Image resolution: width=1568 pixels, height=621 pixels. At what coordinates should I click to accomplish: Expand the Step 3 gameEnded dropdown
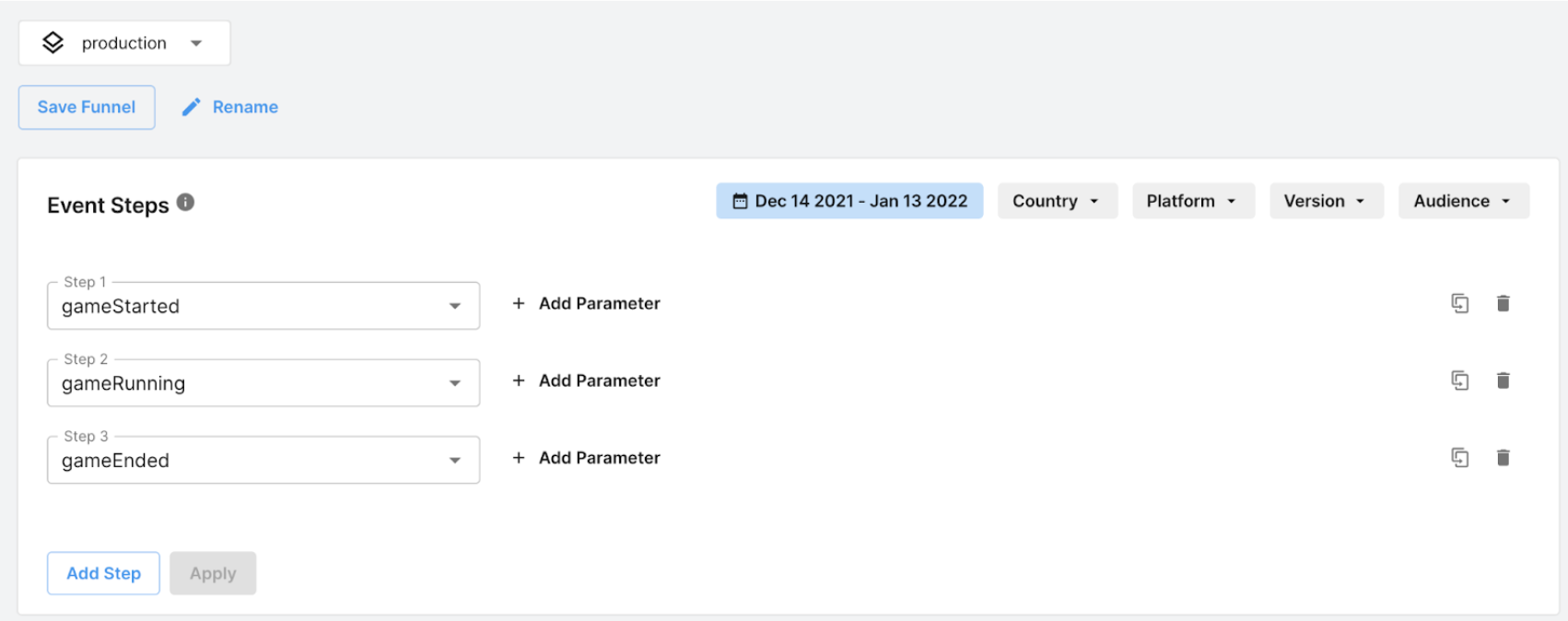(x=455, y=461)
